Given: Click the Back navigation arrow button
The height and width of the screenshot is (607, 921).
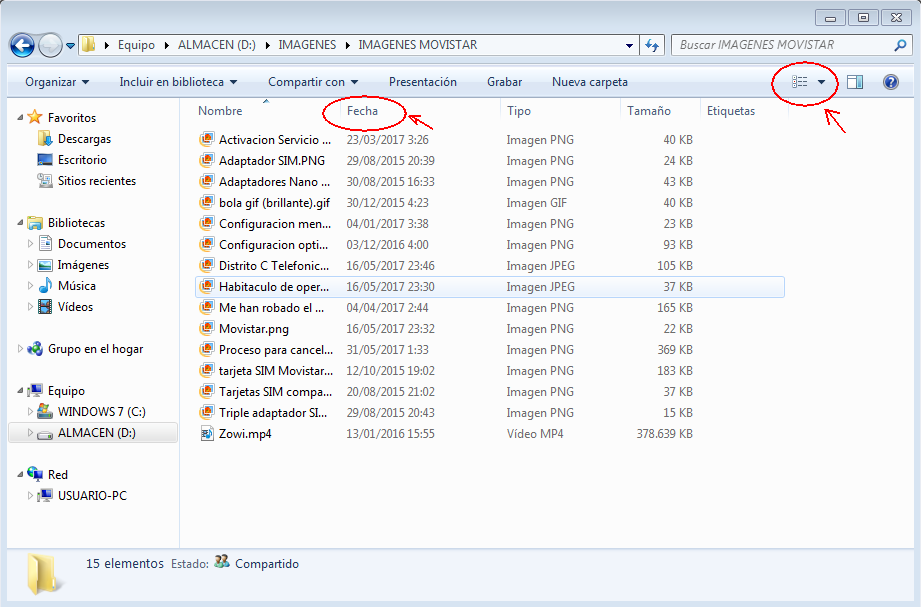Looking at the screenshot, I should tap(22, 45).
